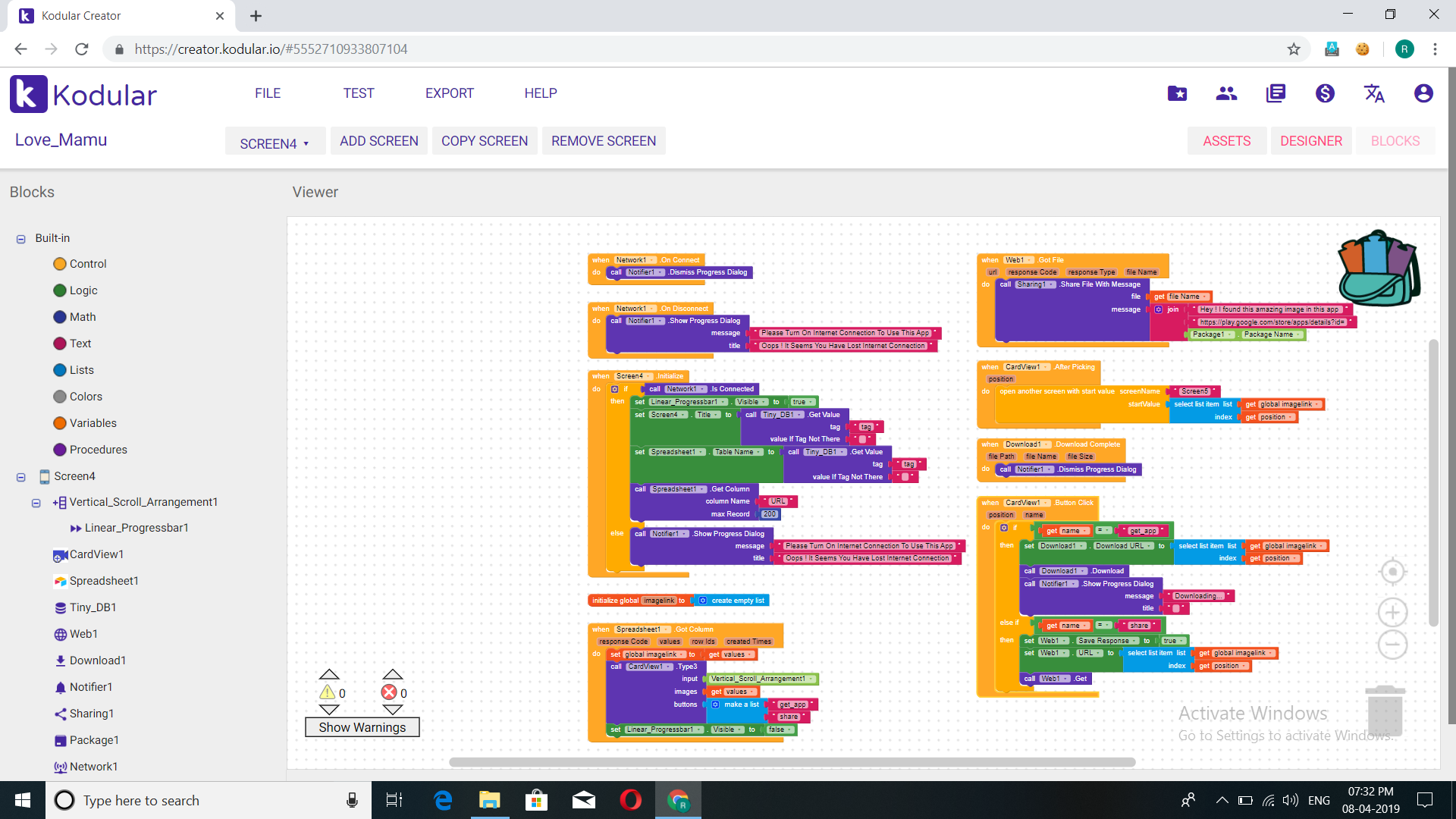Viewport: 1456px width, 819px height.
Task: Select Spreadsheet1 component blocks
Action: pos(96,581)
